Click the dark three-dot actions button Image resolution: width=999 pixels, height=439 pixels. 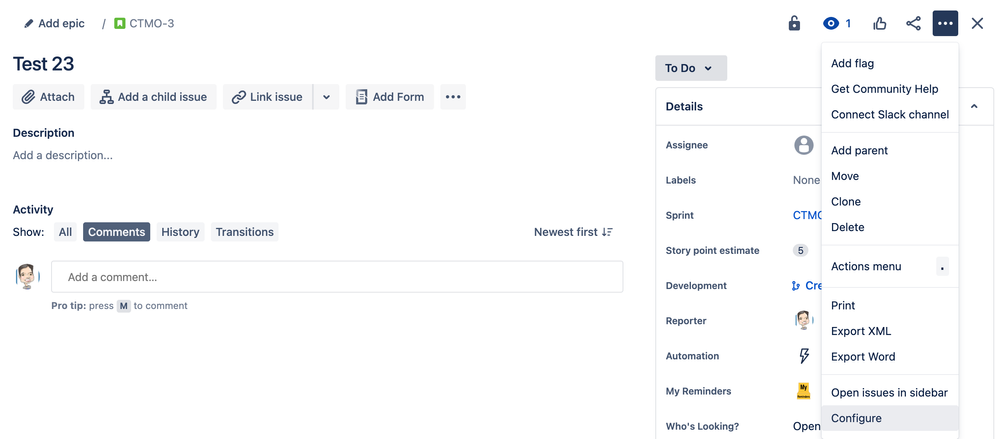945,24
